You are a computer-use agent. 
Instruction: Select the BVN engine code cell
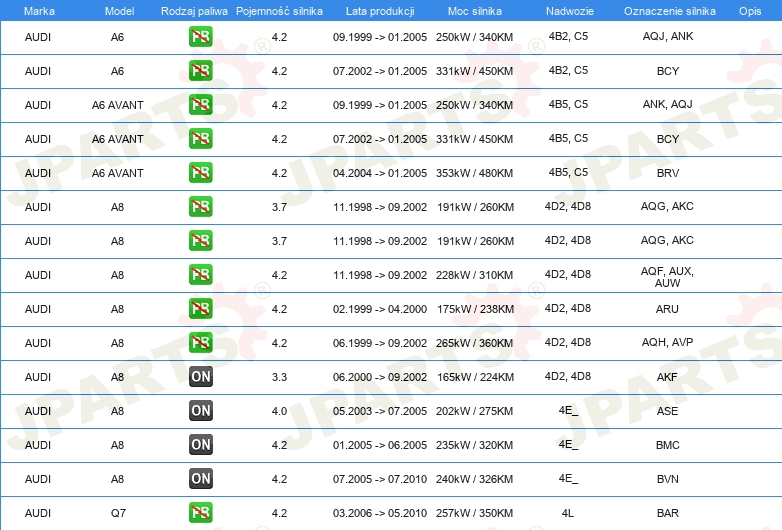click(x=667, y=479)
